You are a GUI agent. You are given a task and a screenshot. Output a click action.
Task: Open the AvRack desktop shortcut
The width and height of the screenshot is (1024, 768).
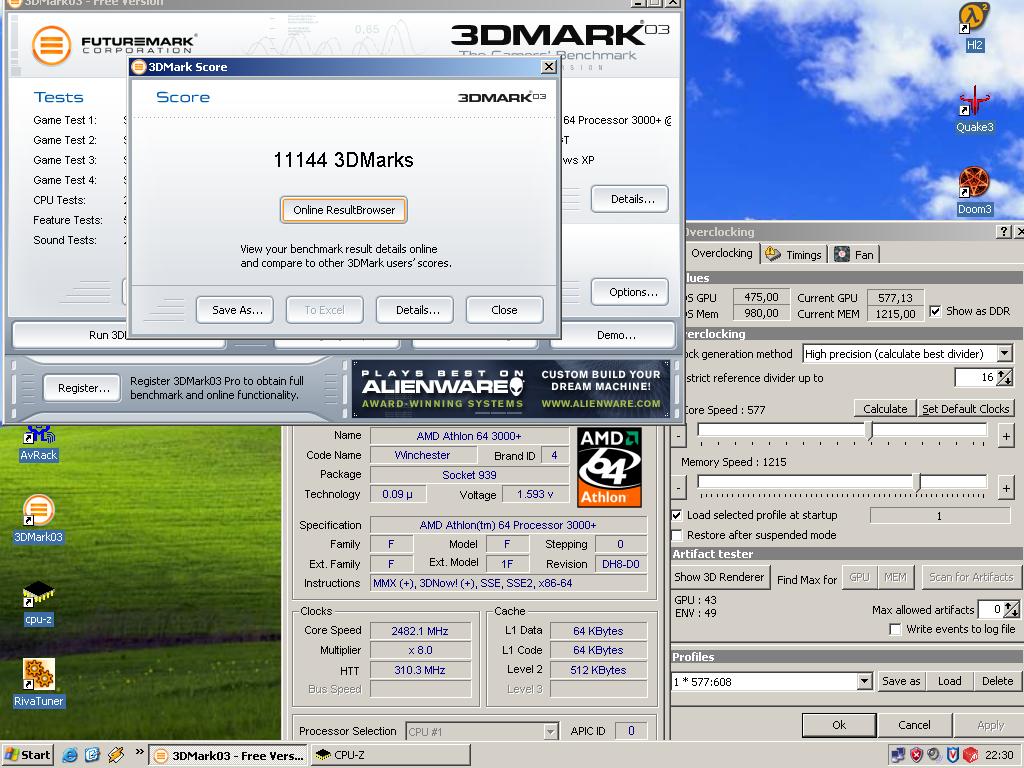(39, 444)
